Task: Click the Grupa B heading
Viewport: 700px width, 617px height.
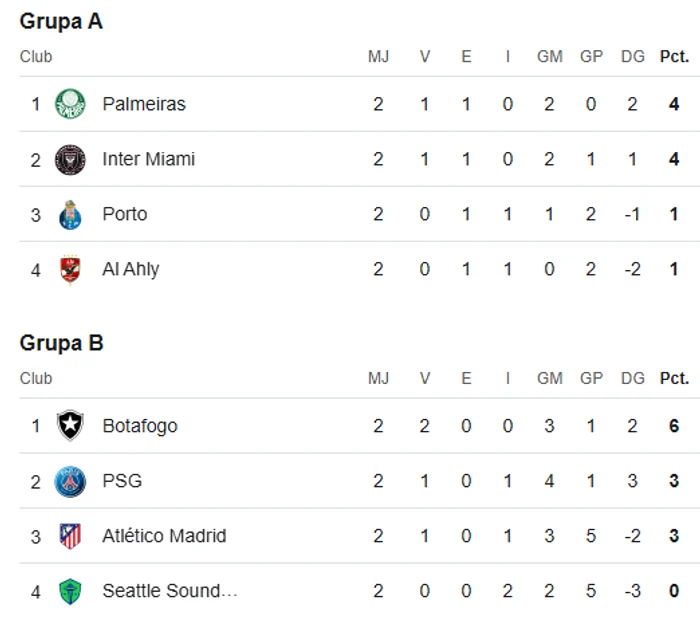Action: (x=62, y=343)
